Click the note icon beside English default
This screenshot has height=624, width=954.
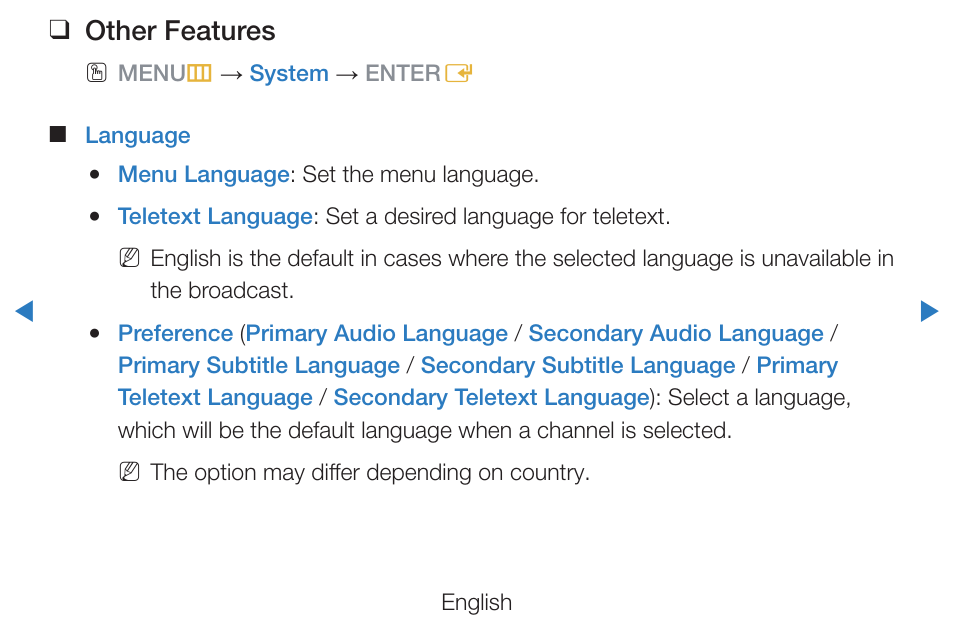tap(130, 258)
